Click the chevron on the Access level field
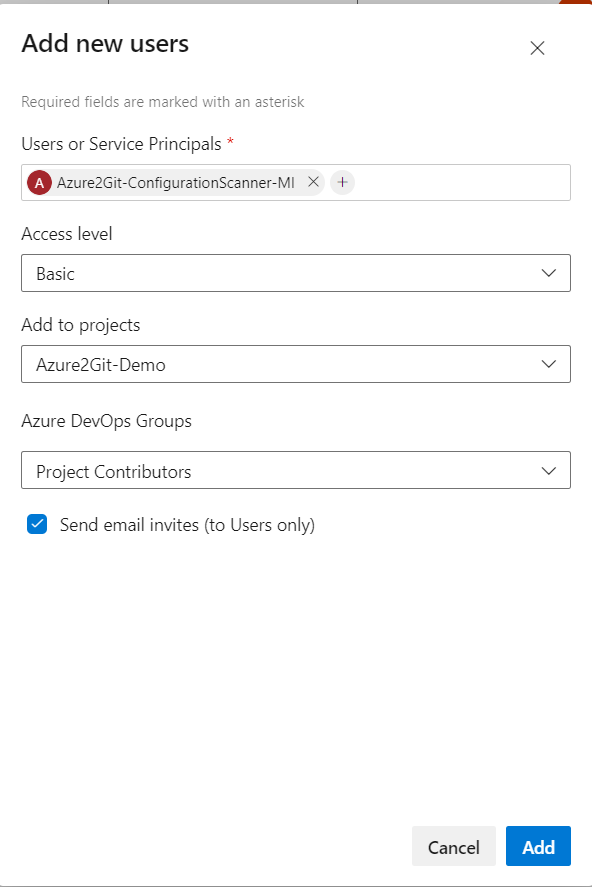592x887 pixels. pyautogui.click(x=548, y=272)
